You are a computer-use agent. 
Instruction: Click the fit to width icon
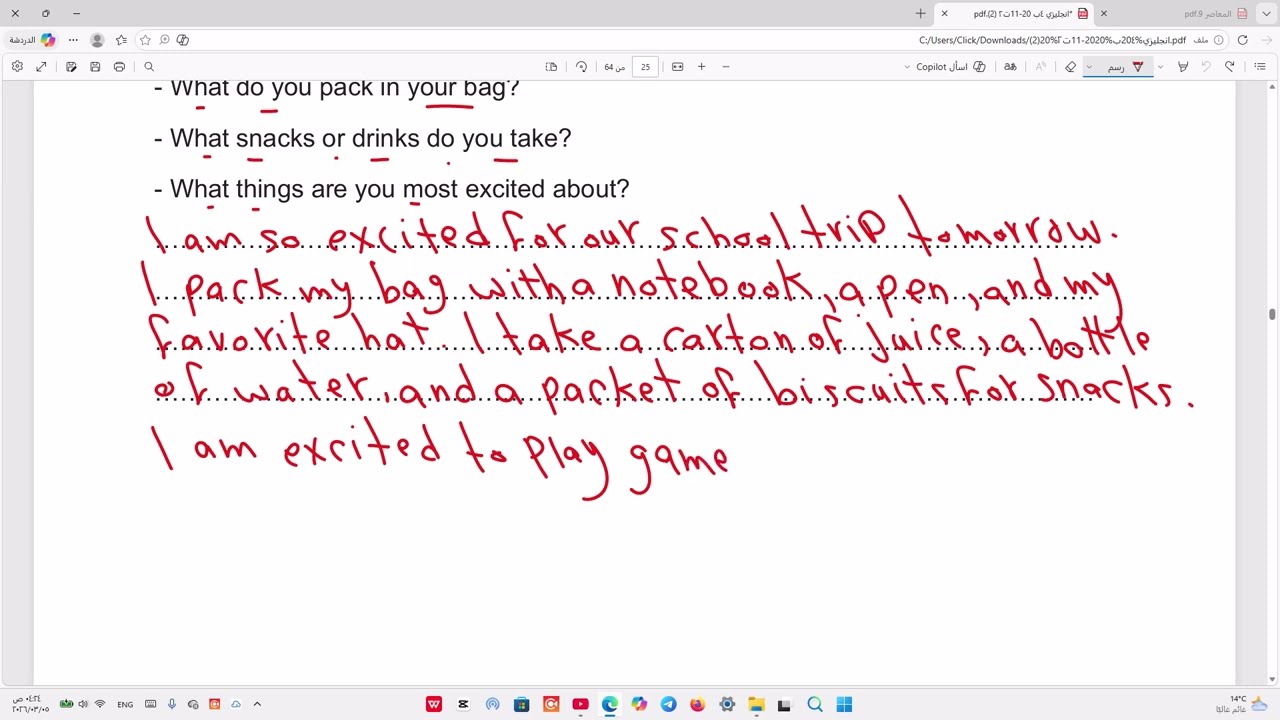[677, 67]
